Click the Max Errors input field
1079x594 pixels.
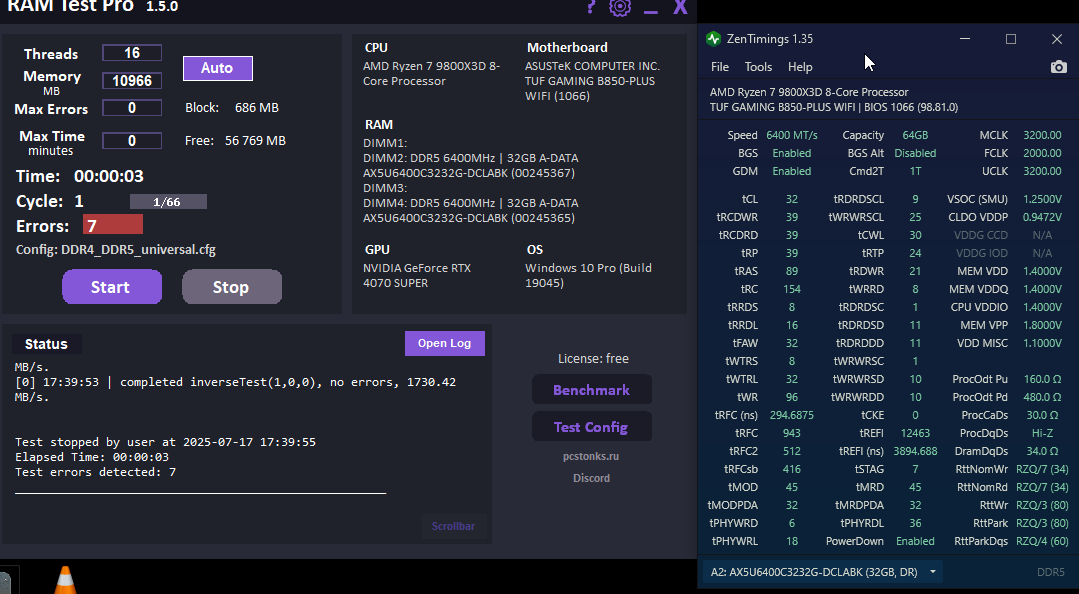[132, 107]
